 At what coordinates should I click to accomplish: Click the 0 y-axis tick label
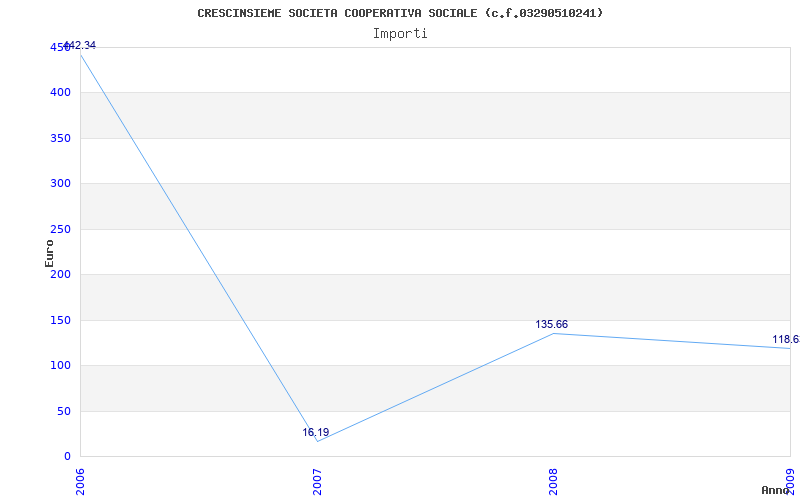[x=67, y=457]
